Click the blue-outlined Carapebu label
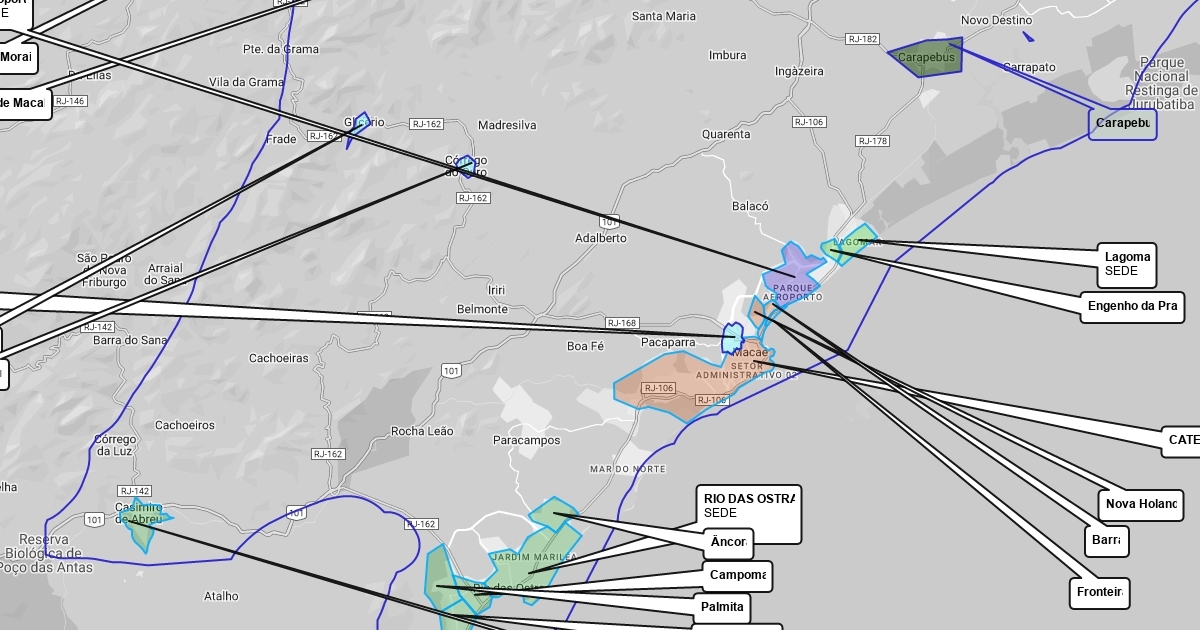The width and height of the screenshot is (1200, 630). coord(1122,124)
